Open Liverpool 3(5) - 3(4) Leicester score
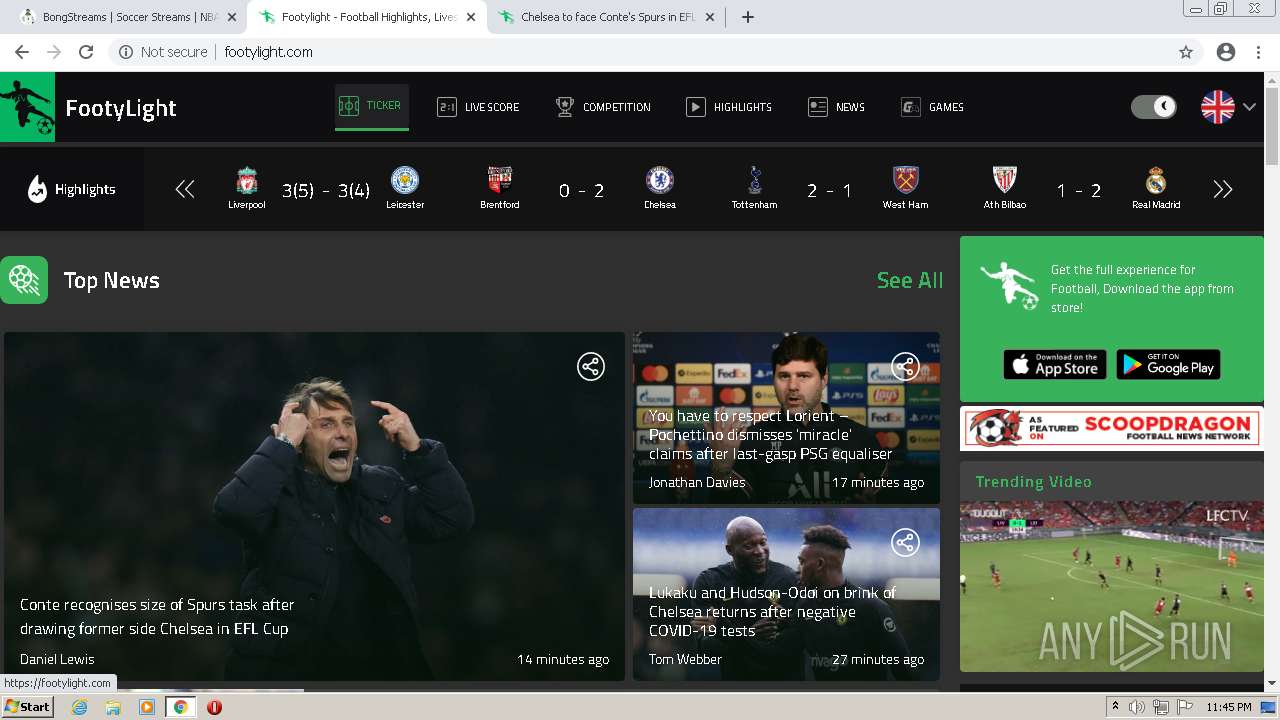 point(326,190)
